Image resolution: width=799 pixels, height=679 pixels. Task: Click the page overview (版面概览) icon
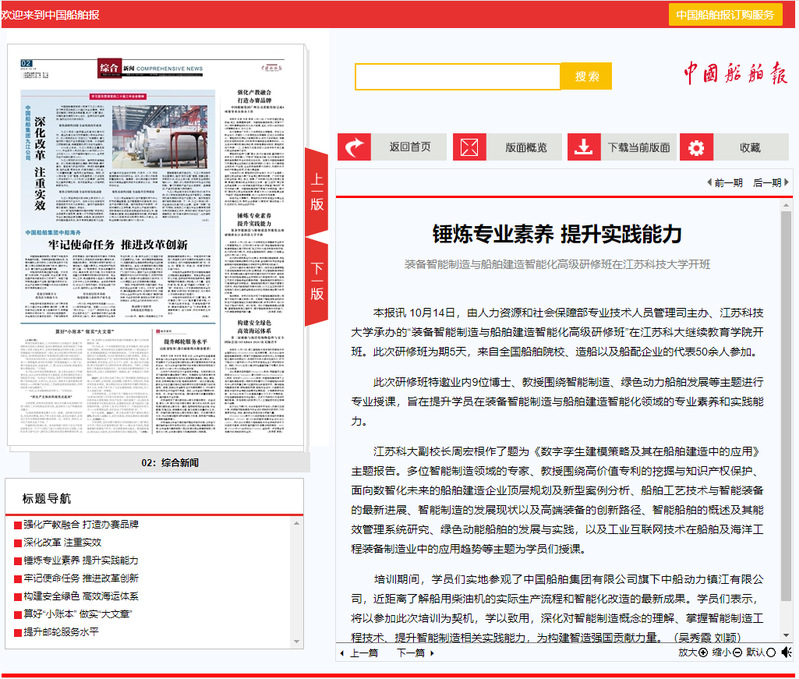point(468,147)
